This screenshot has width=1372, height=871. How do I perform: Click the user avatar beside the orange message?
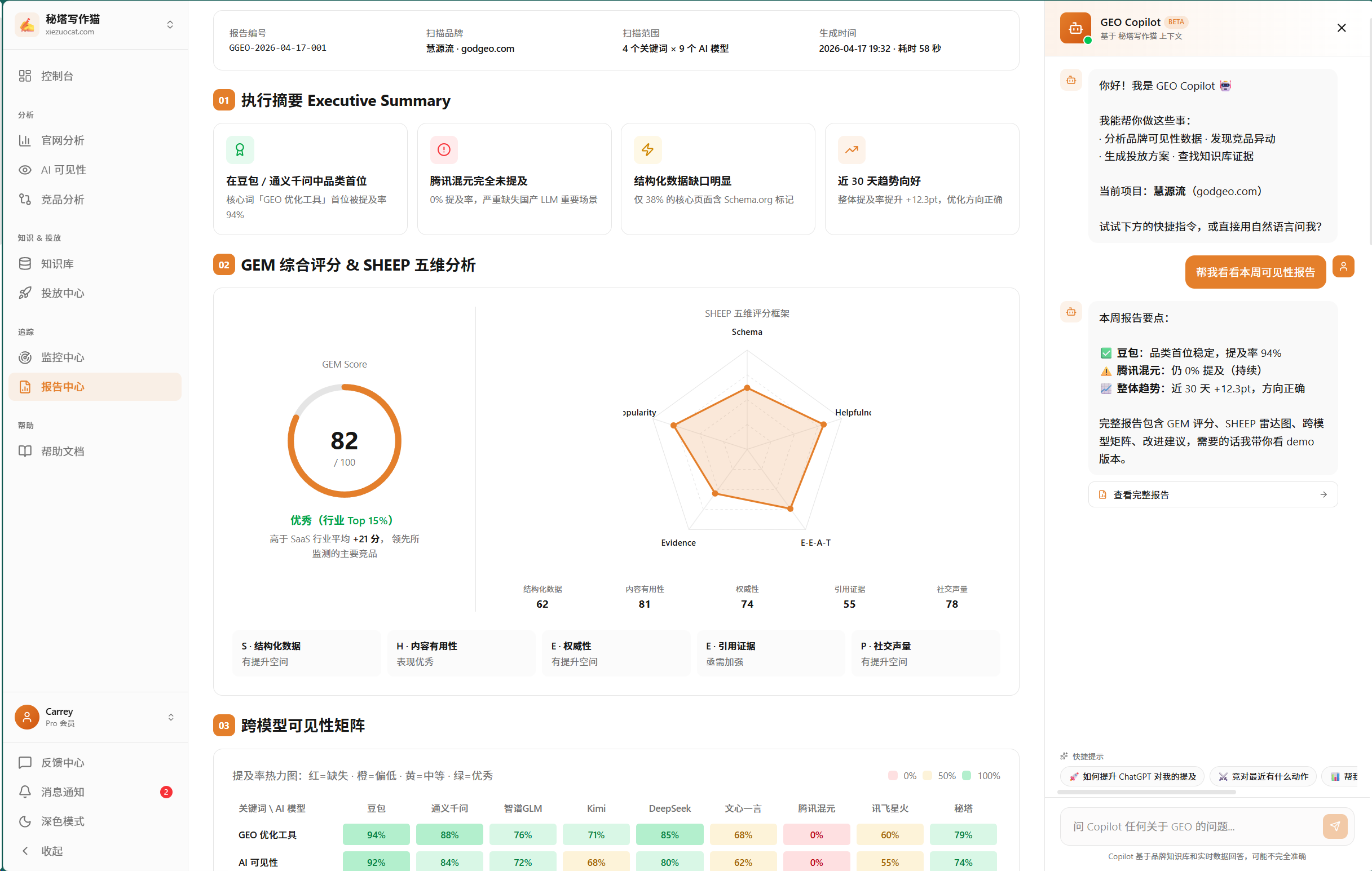point(1343,266)
